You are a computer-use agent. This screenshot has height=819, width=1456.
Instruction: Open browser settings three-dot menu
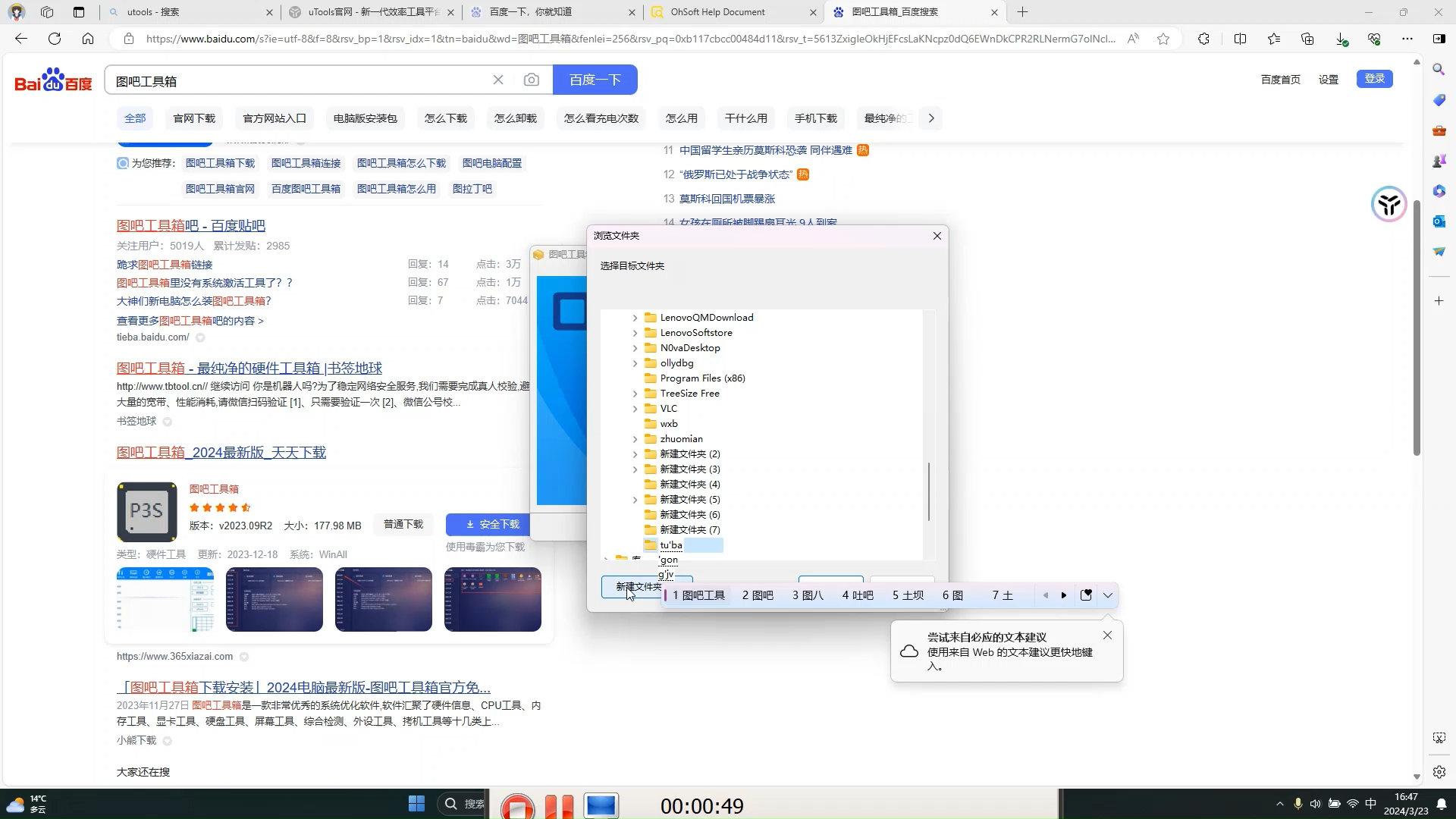point(1407,39)
